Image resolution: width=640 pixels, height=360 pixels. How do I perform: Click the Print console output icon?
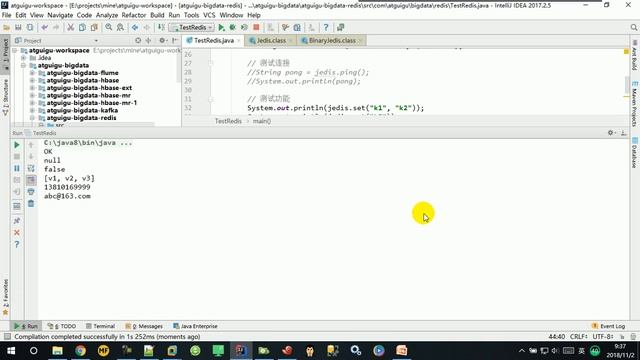point(31,191)
